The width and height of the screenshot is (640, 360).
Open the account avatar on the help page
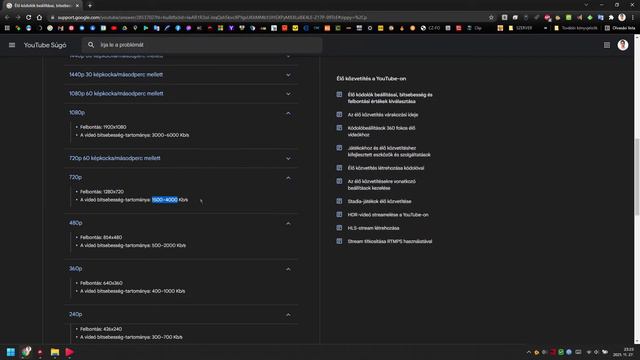[623, 45]
